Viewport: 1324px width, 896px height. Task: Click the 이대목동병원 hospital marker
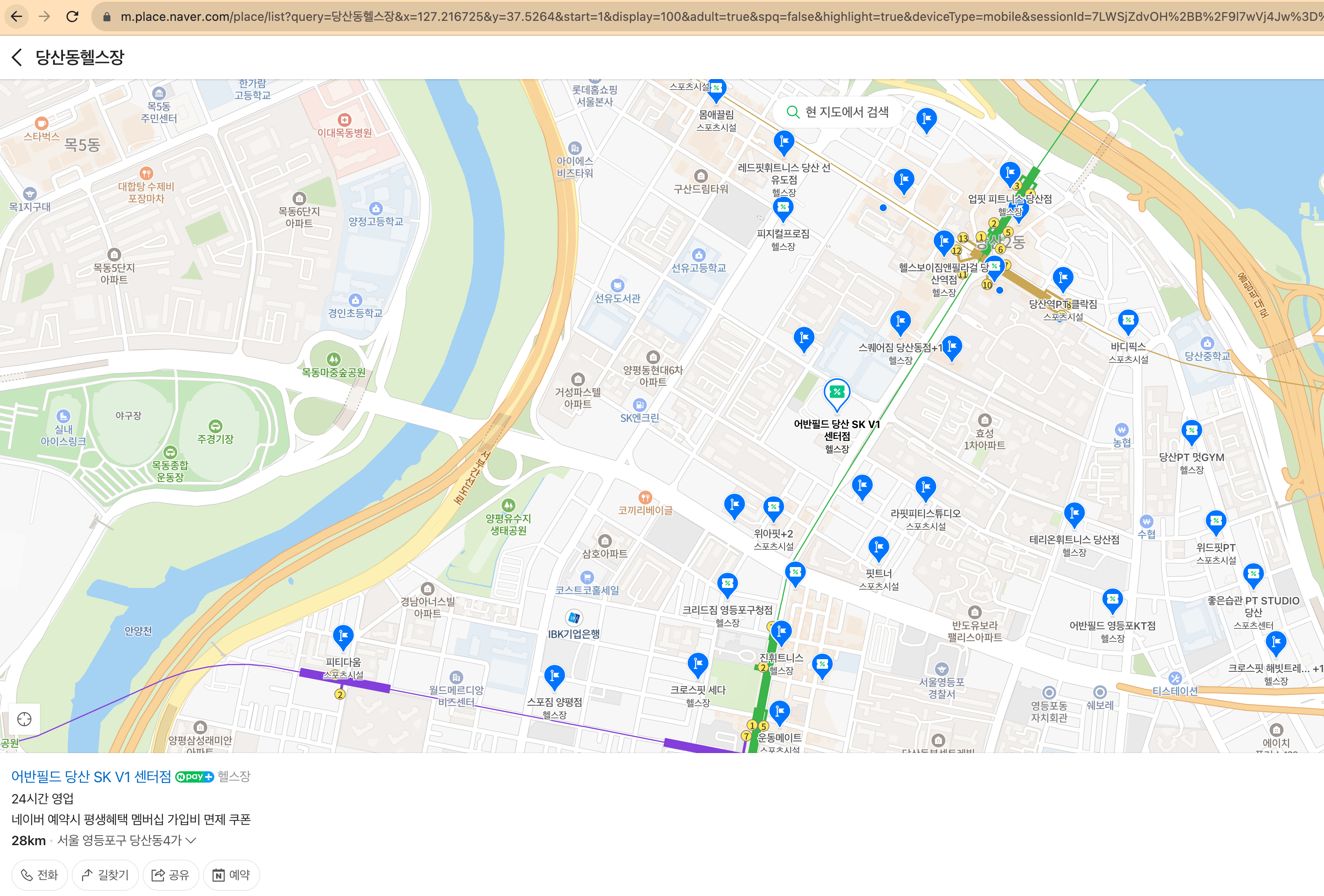(x=344, y=119)
